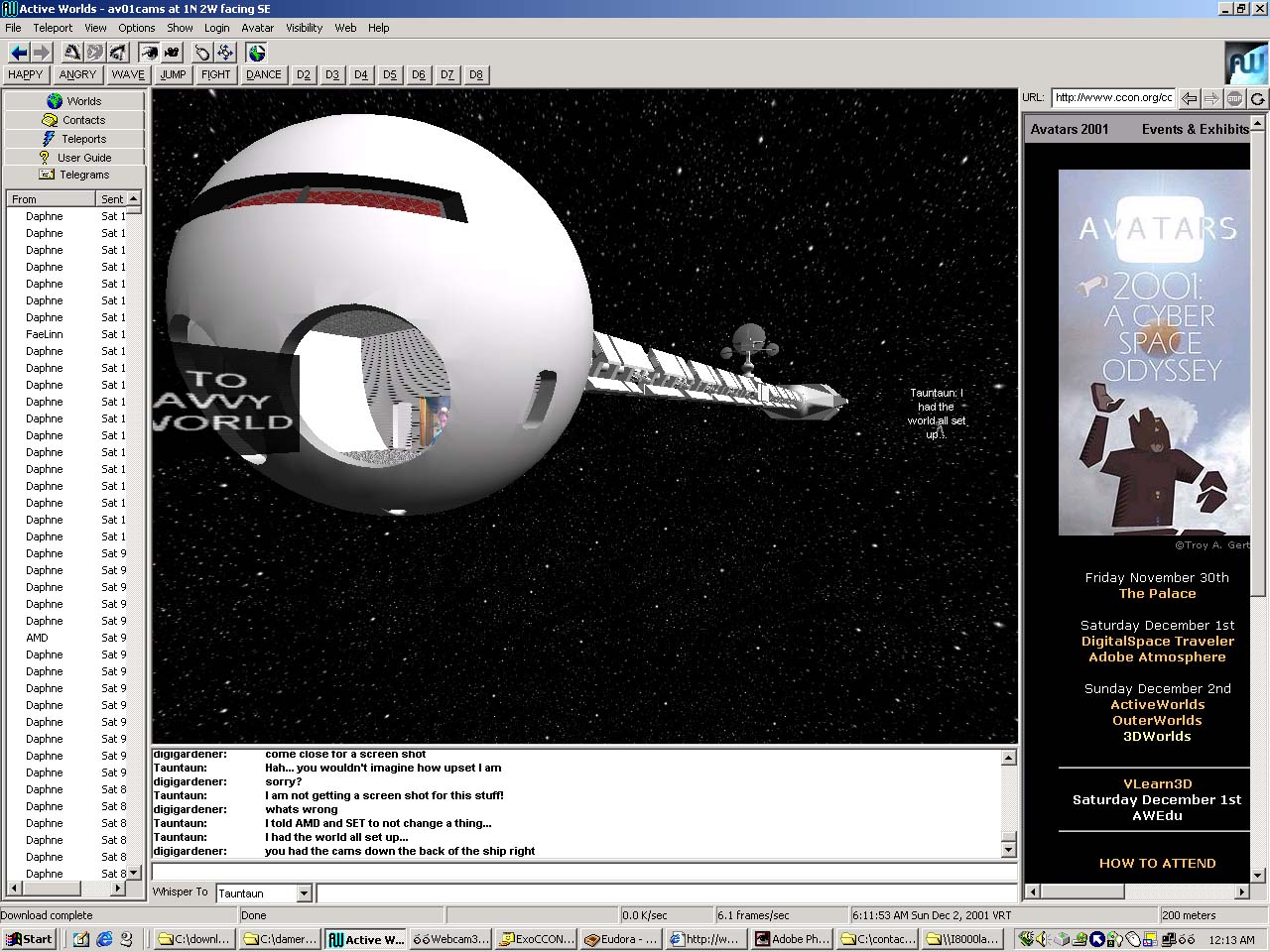Viewport: 1270px width, 952px height.
Task: Switch to third person camera view
Action: click(172, 53)
